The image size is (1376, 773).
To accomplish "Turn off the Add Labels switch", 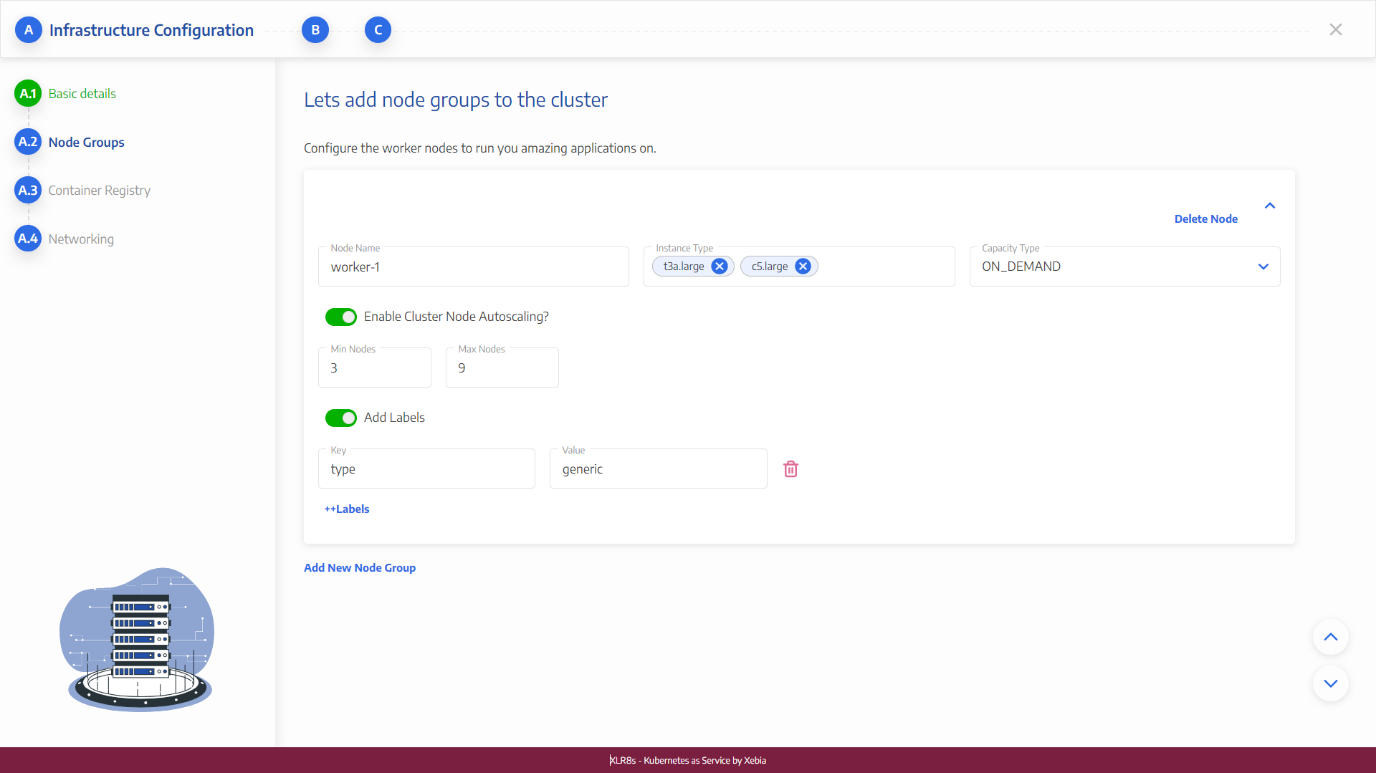I will [341, 417].
